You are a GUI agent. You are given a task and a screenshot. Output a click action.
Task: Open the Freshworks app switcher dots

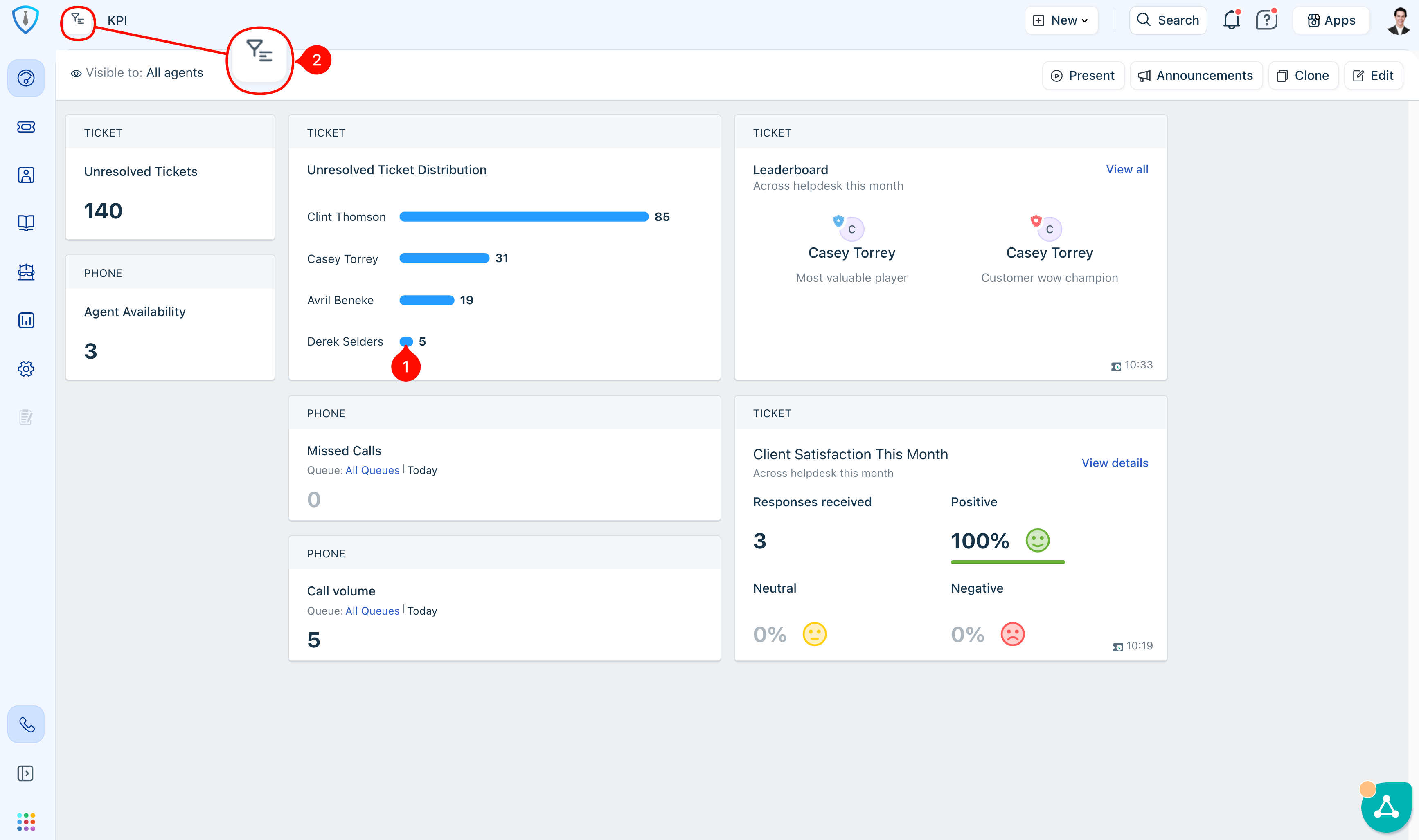26,821
